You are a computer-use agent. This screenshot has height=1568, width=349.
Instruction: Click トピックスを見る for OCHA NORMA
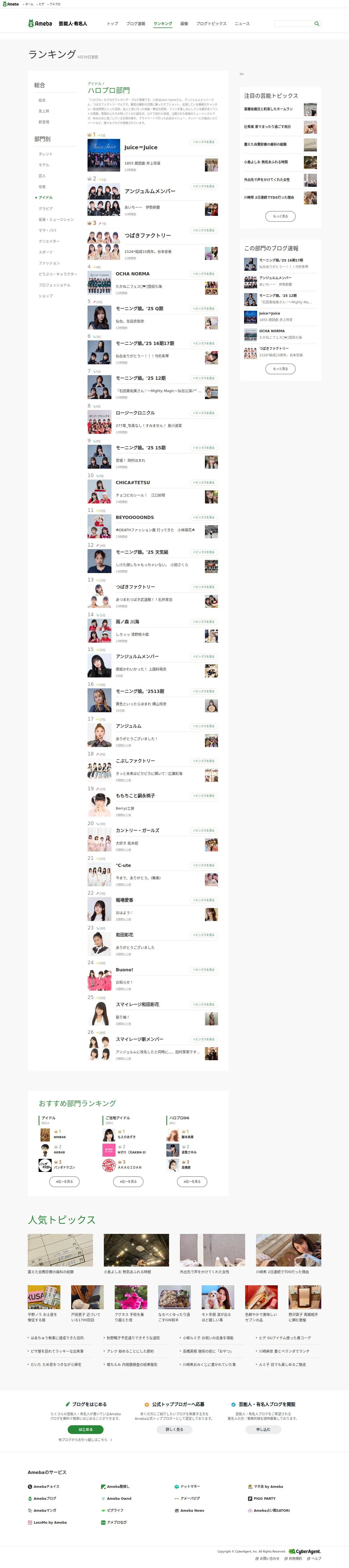[203, 274]
